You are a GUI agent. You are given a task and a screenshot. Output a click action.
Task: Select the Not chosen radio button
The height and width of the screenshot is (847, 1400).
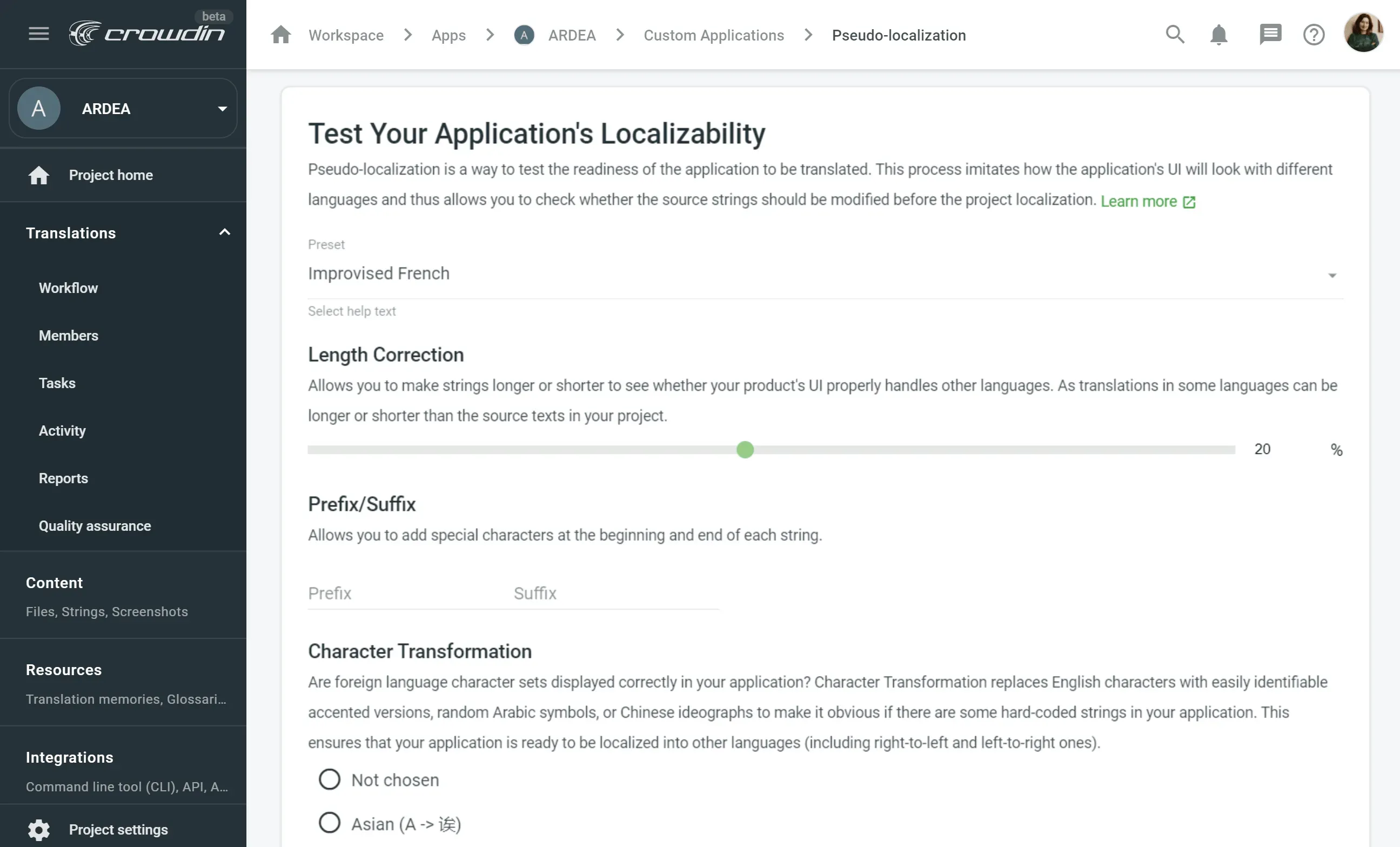coord(330,779)
